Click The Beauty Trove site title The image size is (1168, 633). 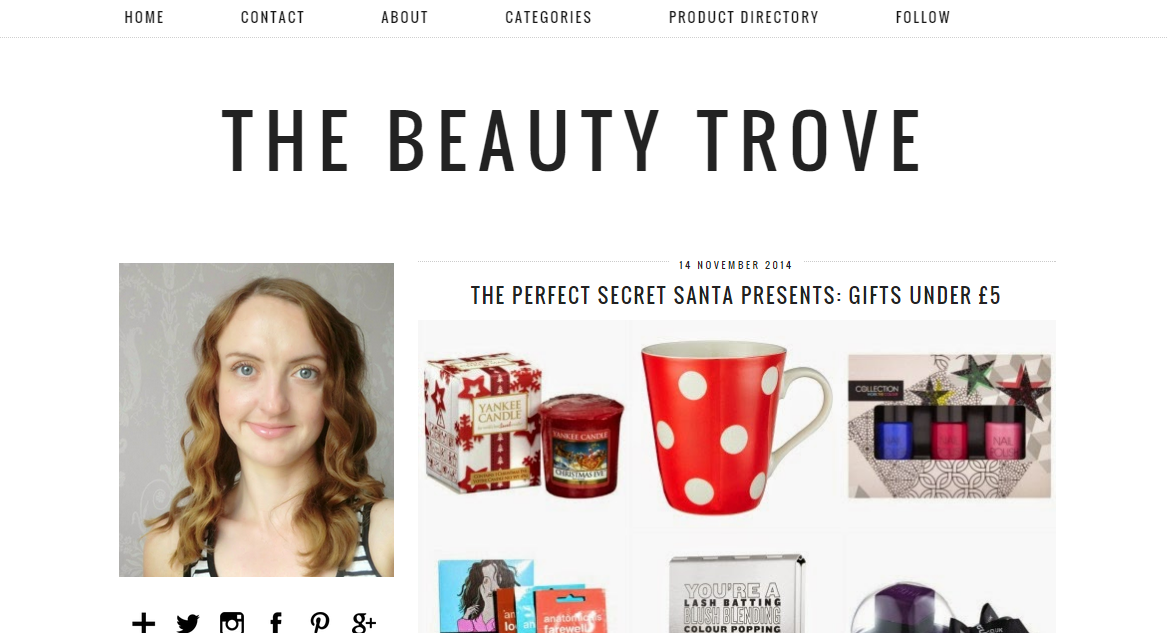click(572, 141)
